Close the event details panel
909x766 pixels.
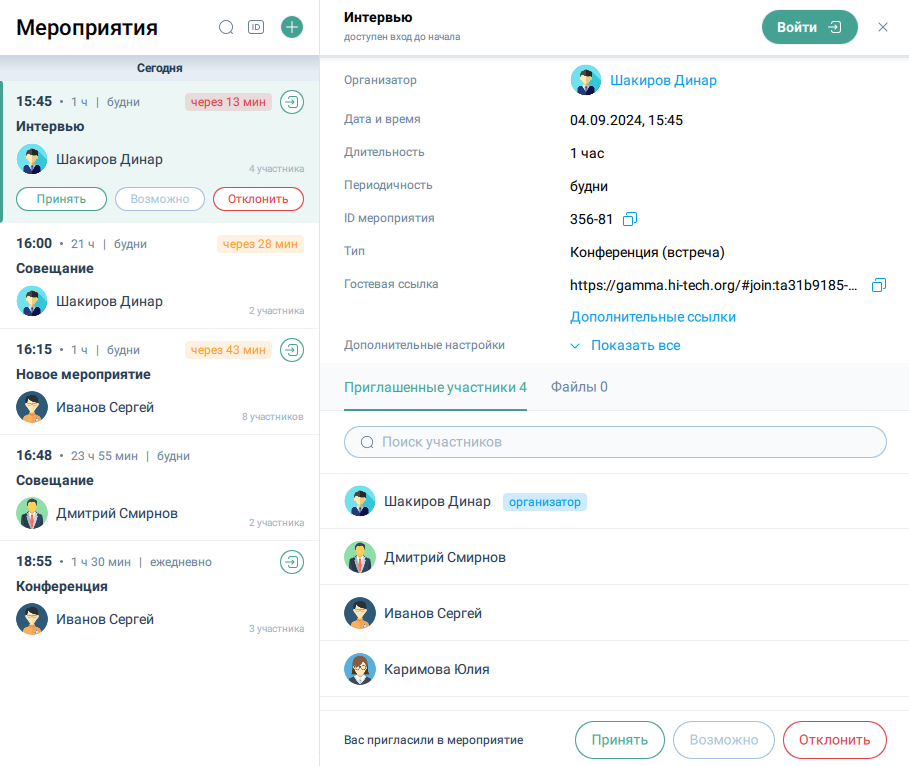pyautogui.click(x=883, y=27)
